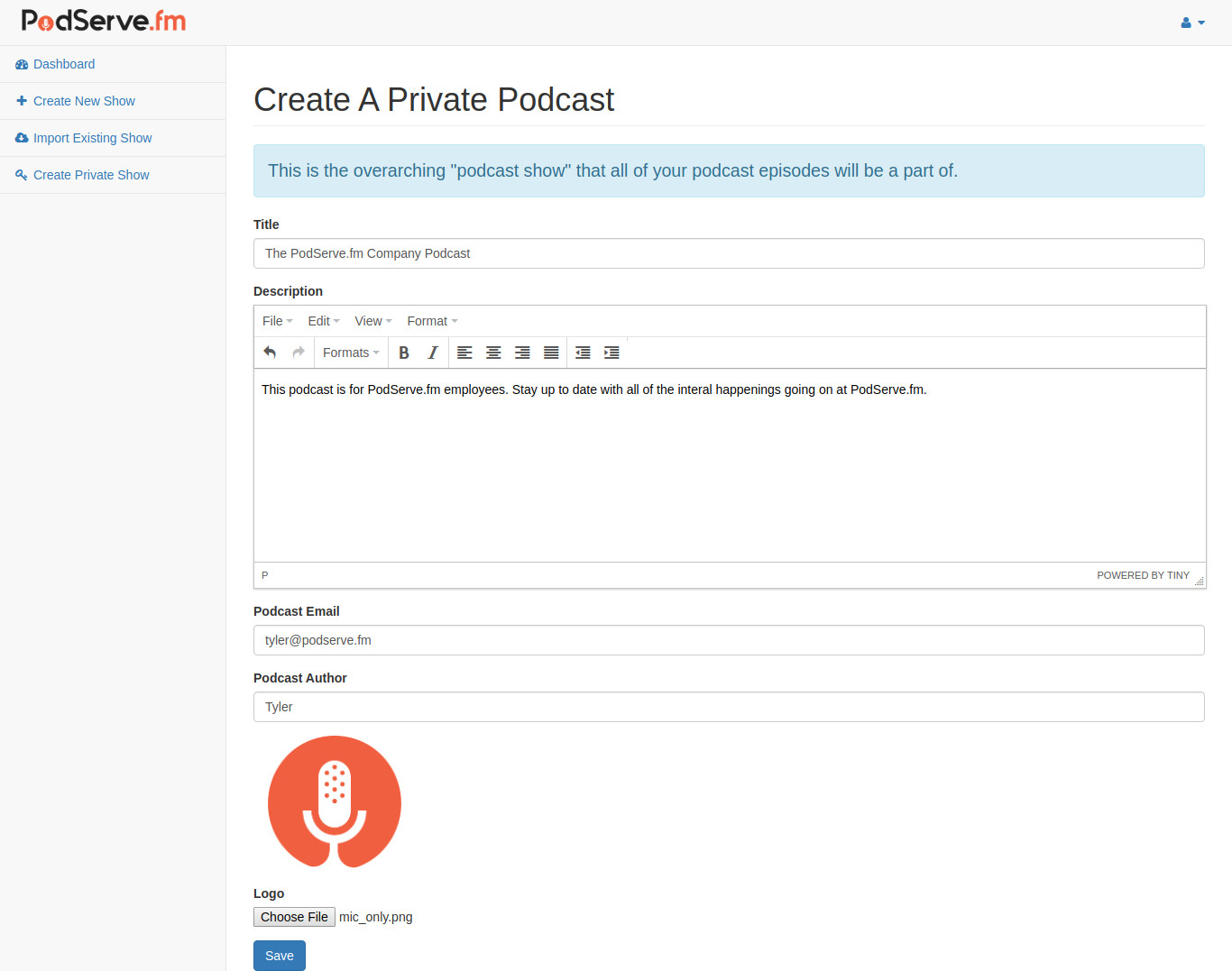Go to Dashboard

click(113, 64)
